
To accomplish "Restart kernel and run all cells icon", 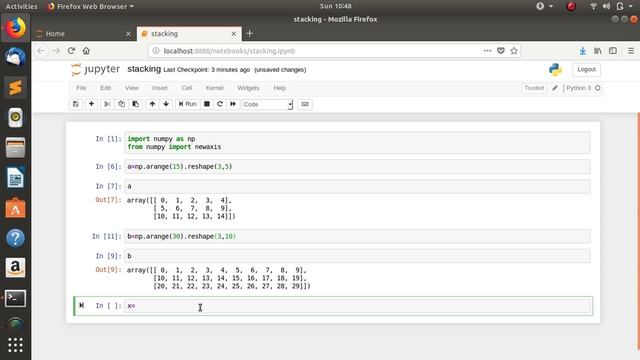I will 233,104.
